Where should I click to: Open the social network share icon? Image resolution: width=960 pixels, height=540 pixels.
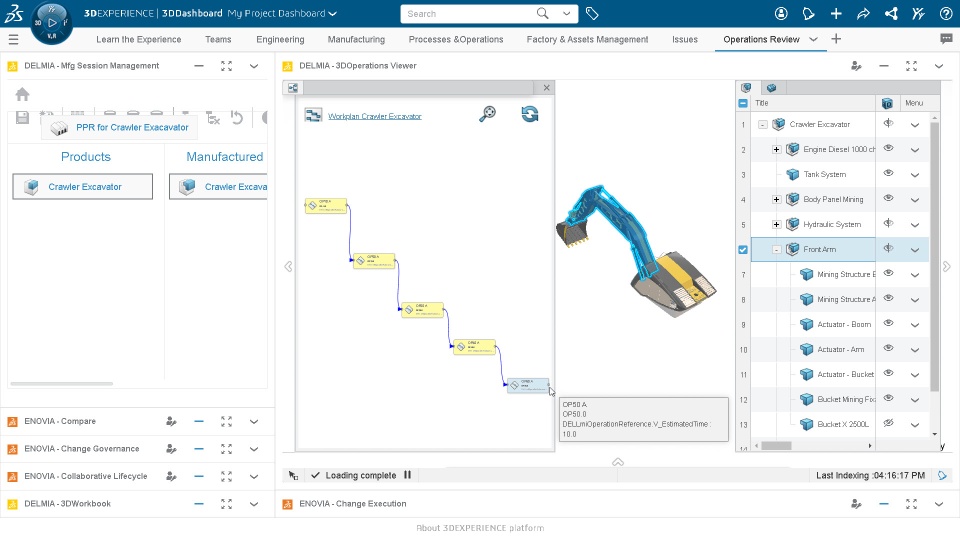[x=891, y=13]
